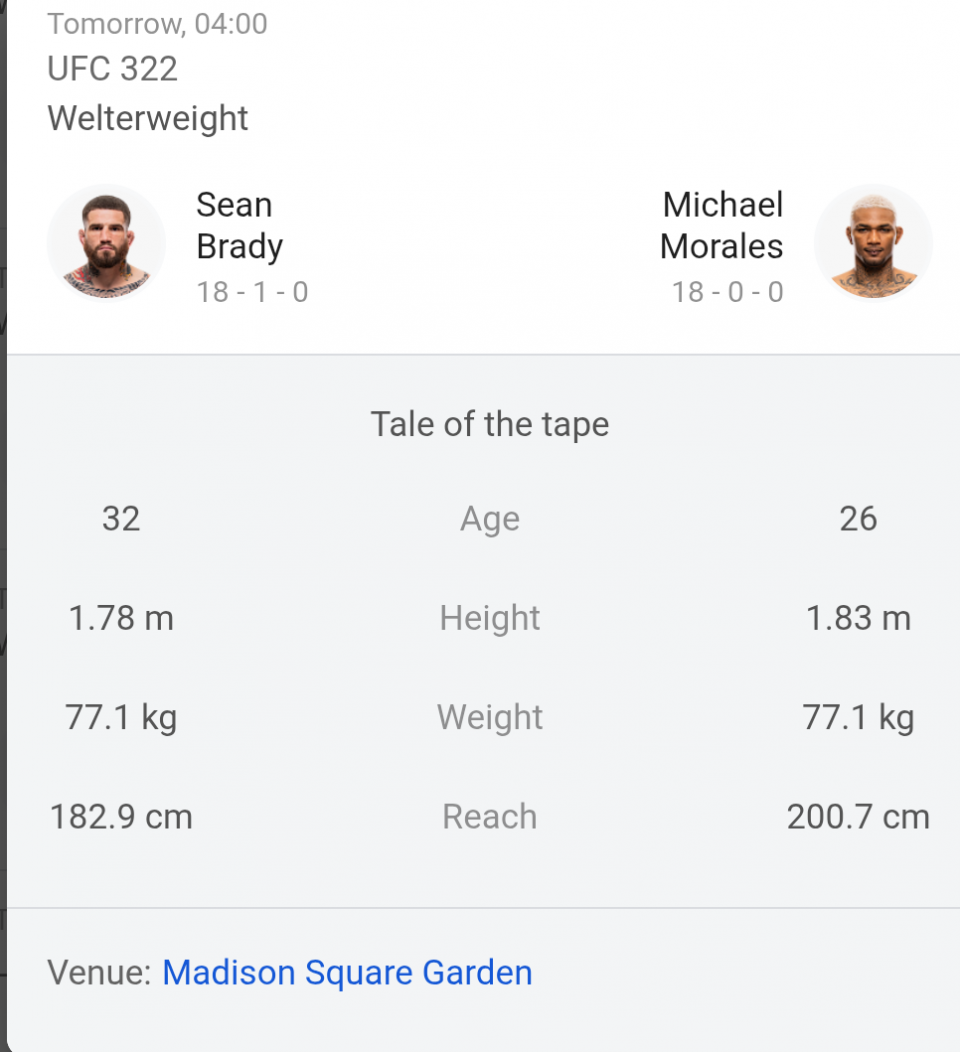Viewport: 960px width, 1052px height.
Task: Open the Madison Square Garden venue link
Action: point(347,972)
